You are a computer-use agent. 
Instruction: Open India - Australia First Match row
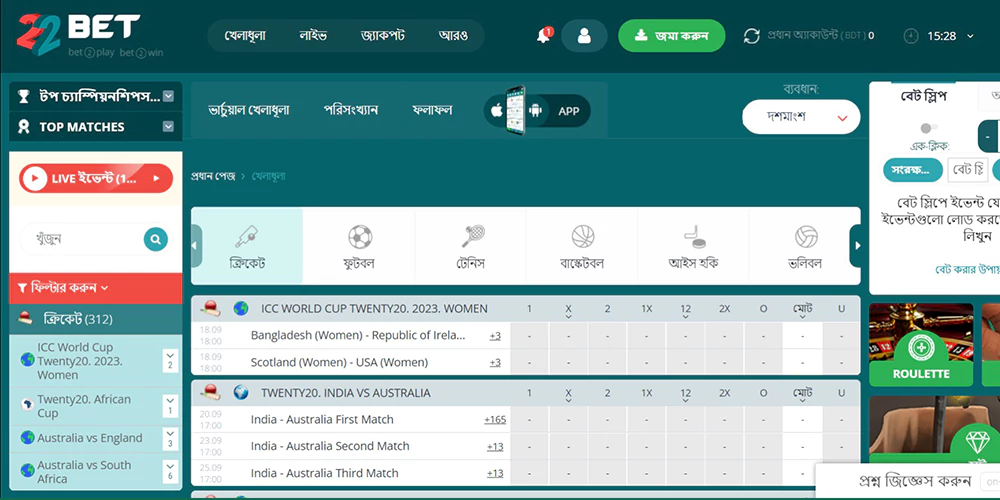pos(322,420)
